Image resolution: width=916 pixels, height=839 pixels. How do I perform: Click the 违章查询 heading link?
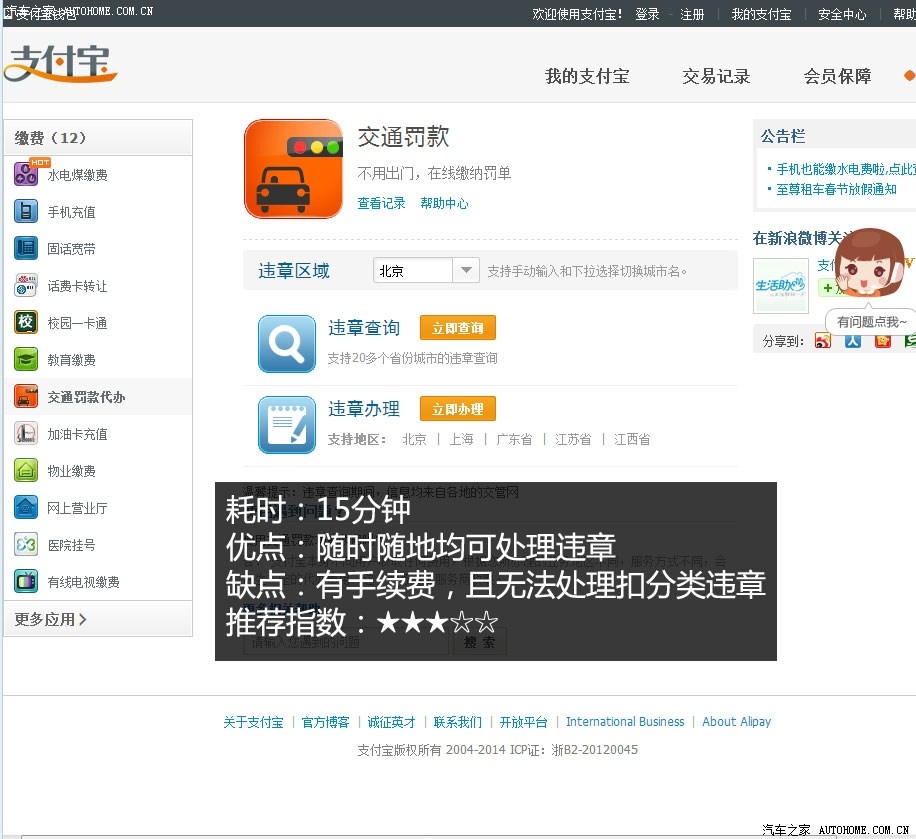[x=364, y=328]
